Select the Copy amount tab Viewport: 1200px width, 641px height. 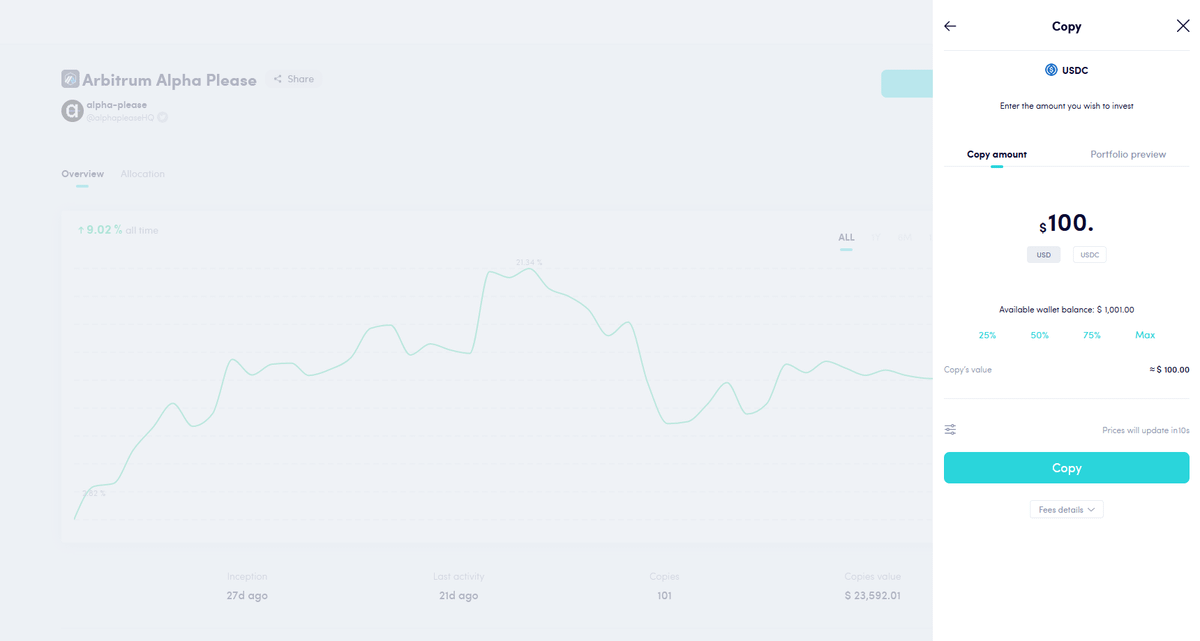(996, 154)
